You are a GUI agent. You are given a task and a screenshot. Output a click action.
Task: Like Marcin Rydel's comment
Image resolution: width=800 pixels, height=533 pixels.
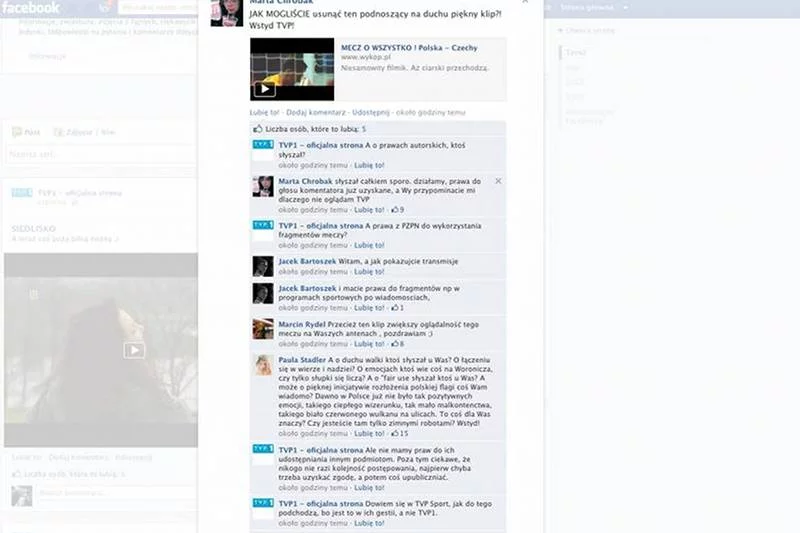(369, 344)
